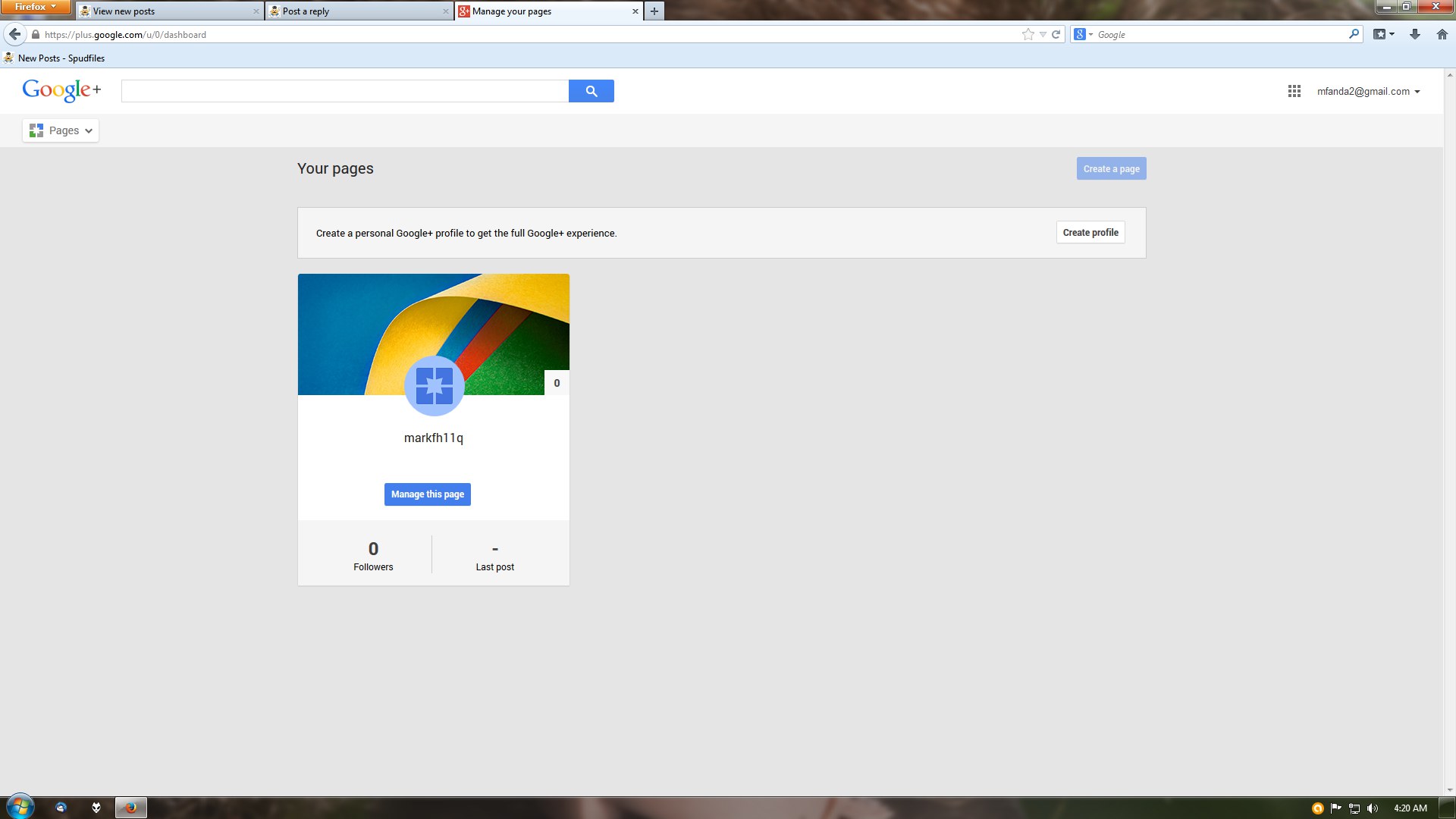Click the markfh11q page avatar icon

[434, 386]
